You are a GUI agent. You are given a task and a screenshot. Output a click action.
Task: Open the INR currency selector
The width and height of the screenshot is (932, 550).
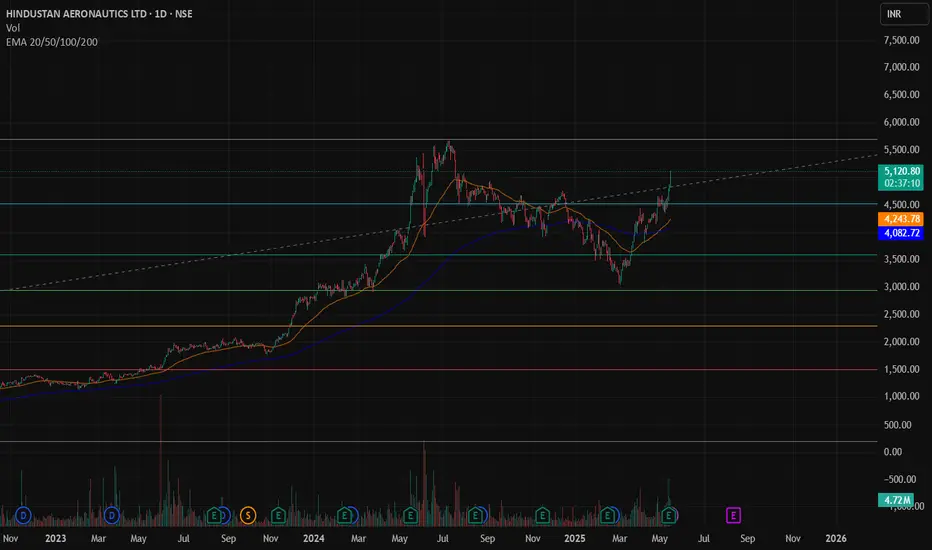(904, 14)
